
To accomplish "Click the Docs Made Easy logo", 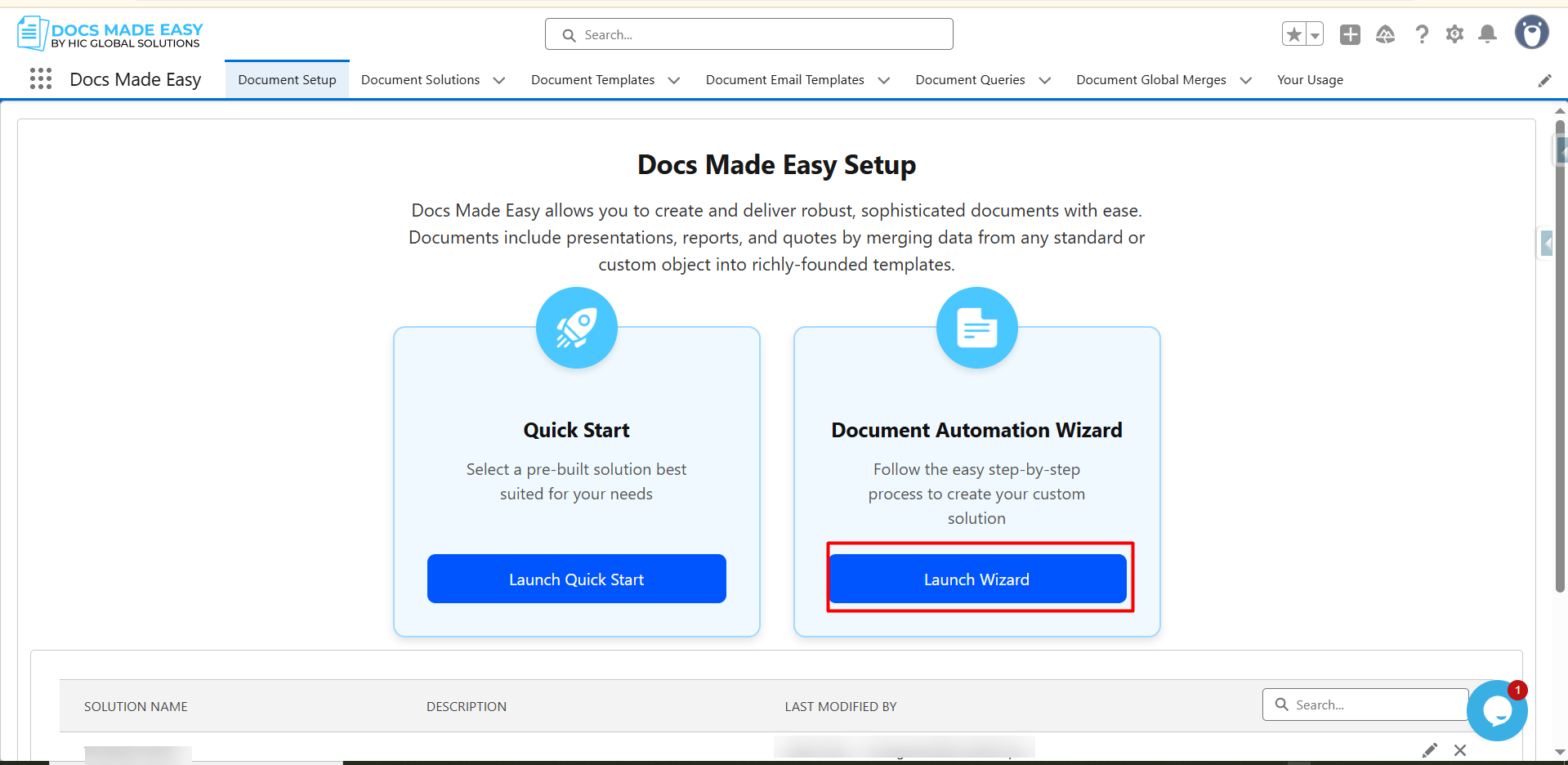I will click(x=110, y=34).
